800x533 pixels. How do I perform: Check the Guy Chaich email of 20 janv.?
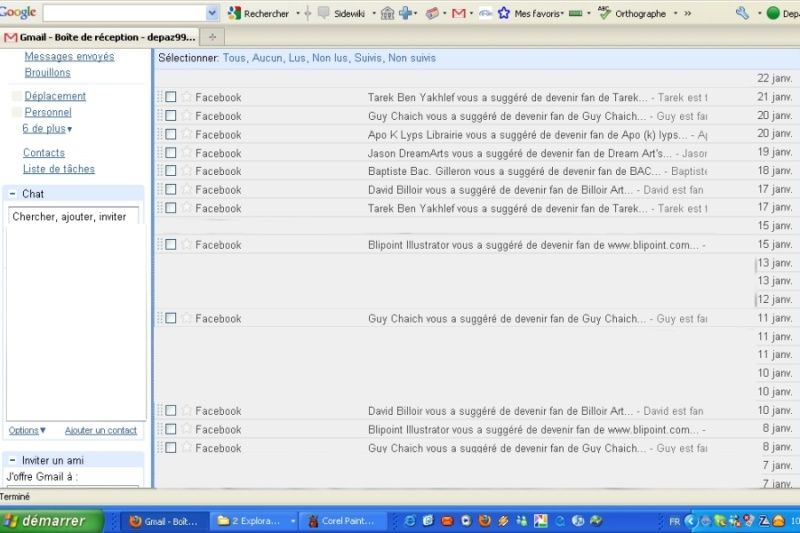coord(170,116)
